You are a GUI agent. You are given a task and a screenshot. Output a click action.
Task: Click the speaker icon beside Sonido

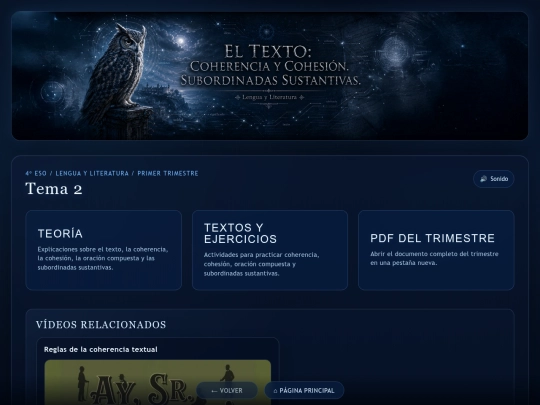point(484,179)
